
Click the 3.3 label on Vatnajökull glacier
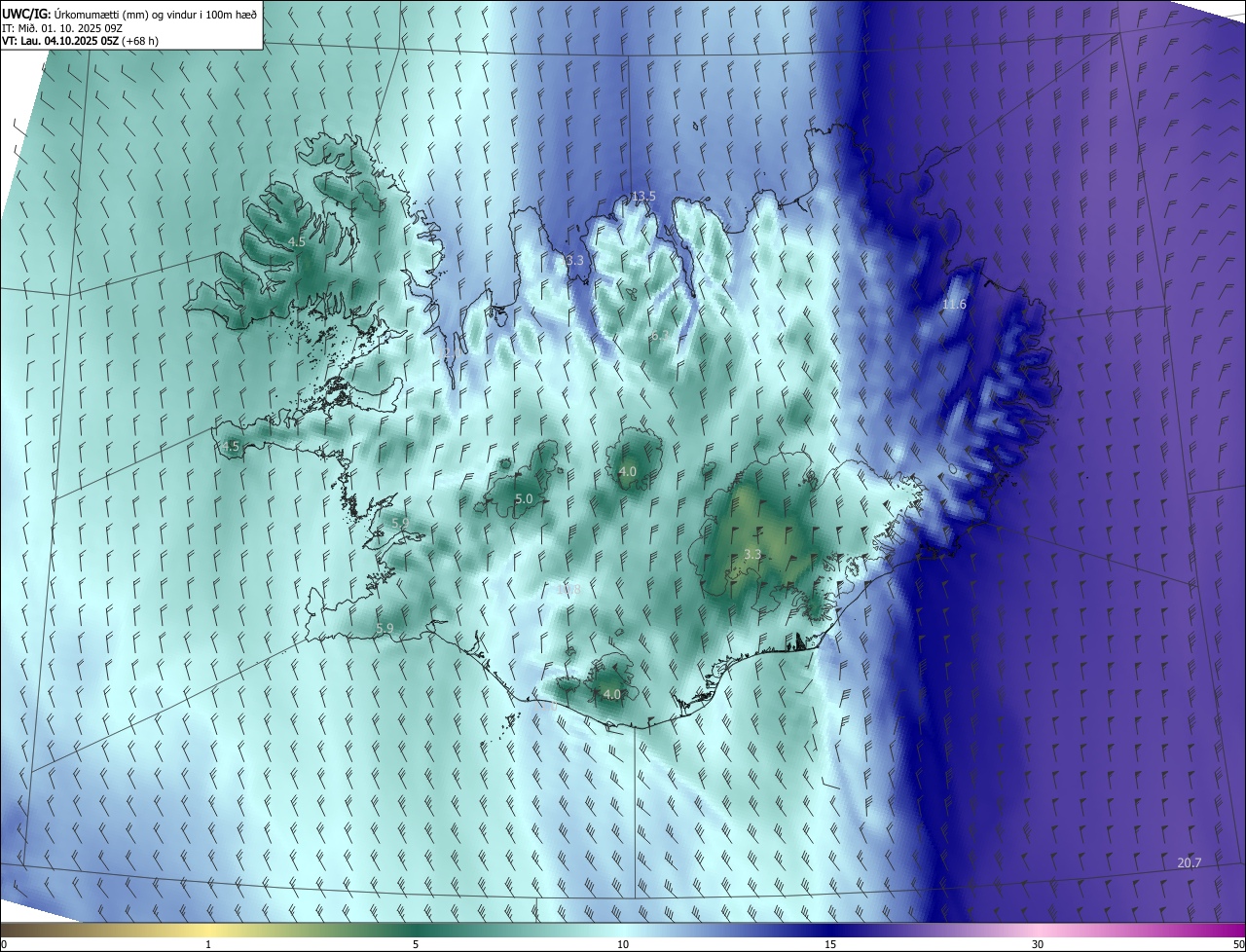[x=751, y=554]
